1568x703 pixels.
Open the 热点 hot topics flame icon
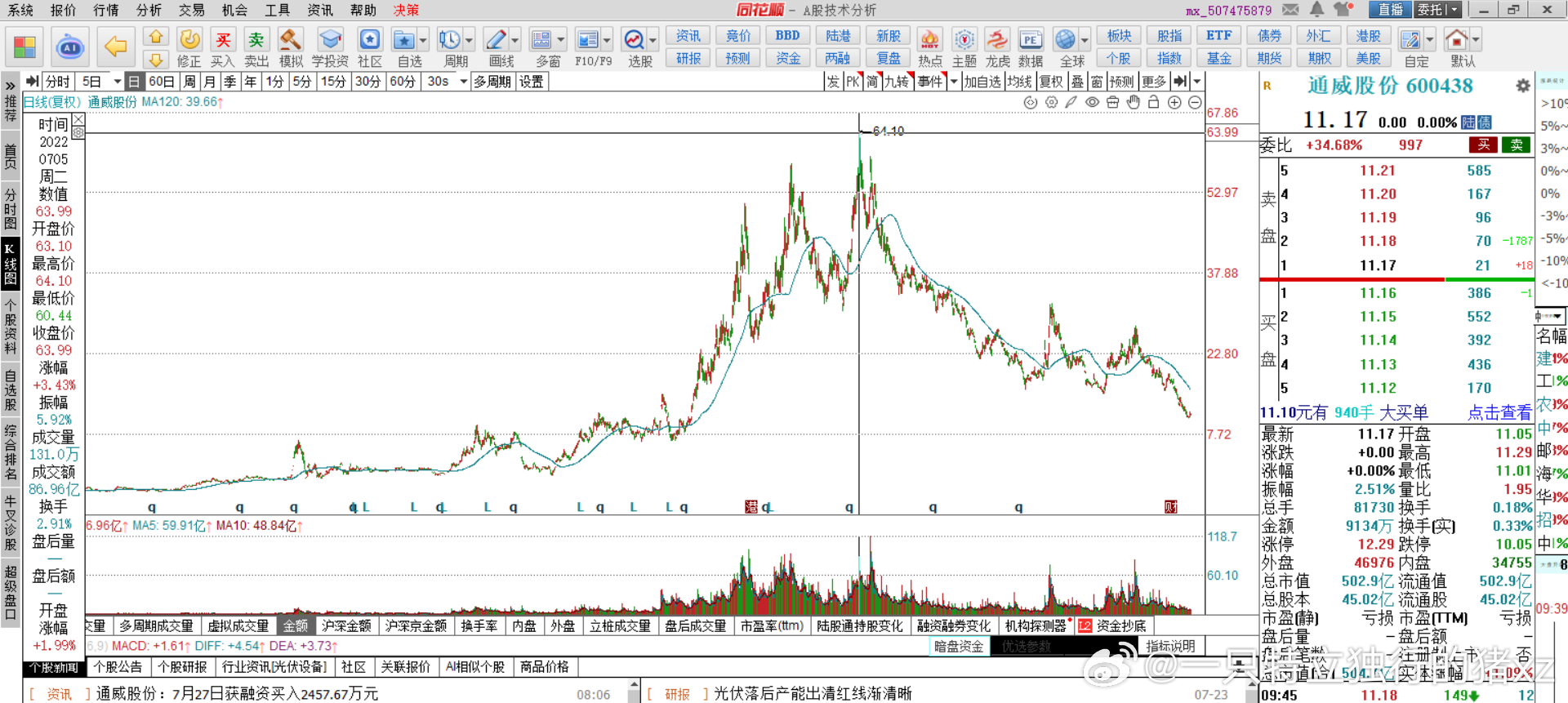coord(930,48)
